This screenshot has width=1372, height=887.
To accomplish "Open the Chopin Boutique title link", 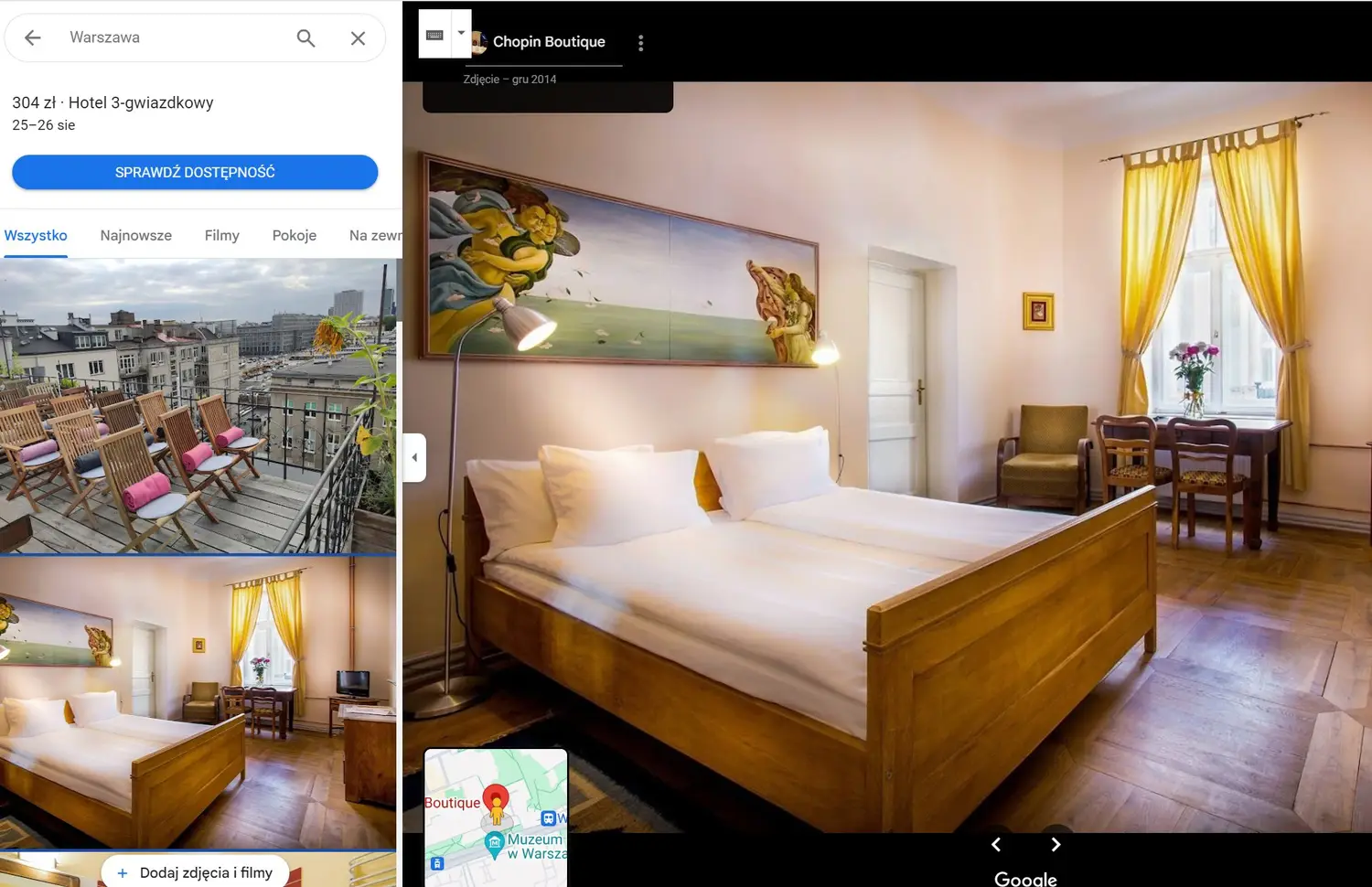I will point(548,42).
